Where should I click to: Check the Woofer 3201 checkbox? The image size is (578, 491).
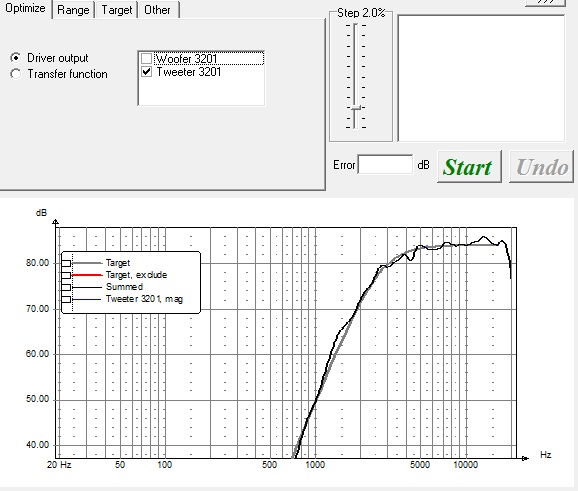click(147, 59)
